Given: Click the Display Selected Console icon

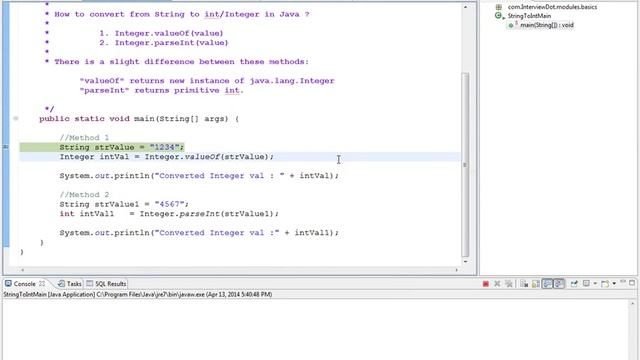Looking at the screenshot, I should (x=587, y=284).
